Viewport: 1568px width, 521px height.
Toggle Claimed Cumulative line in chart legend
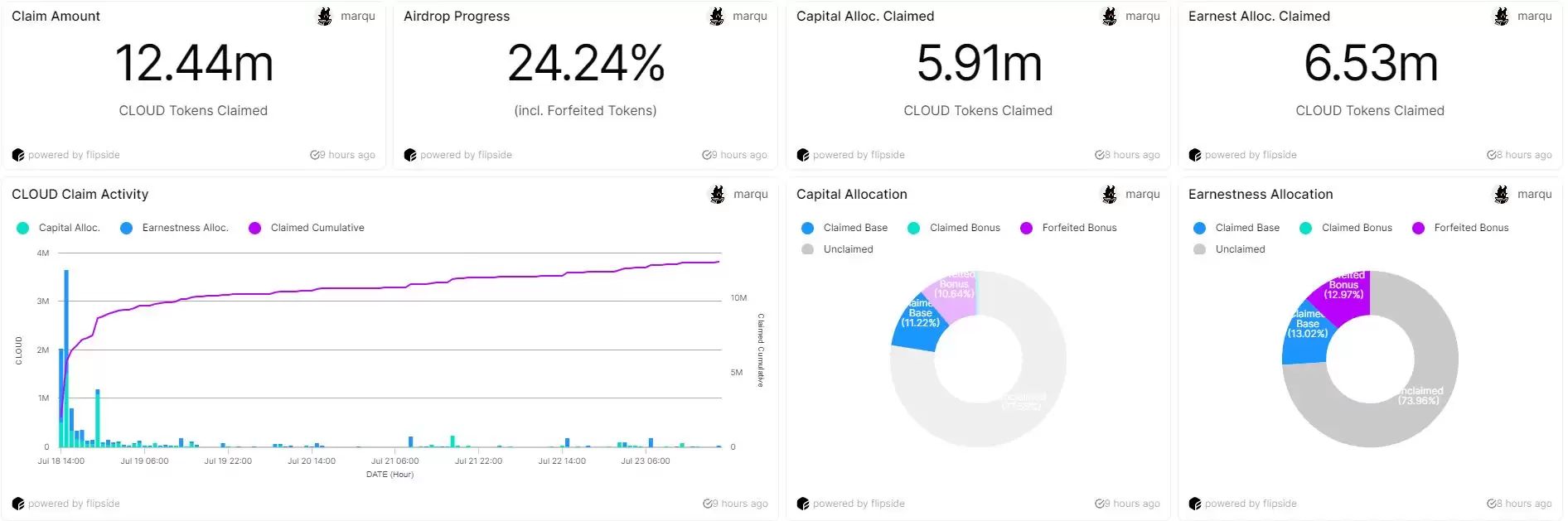pos(317,228)
